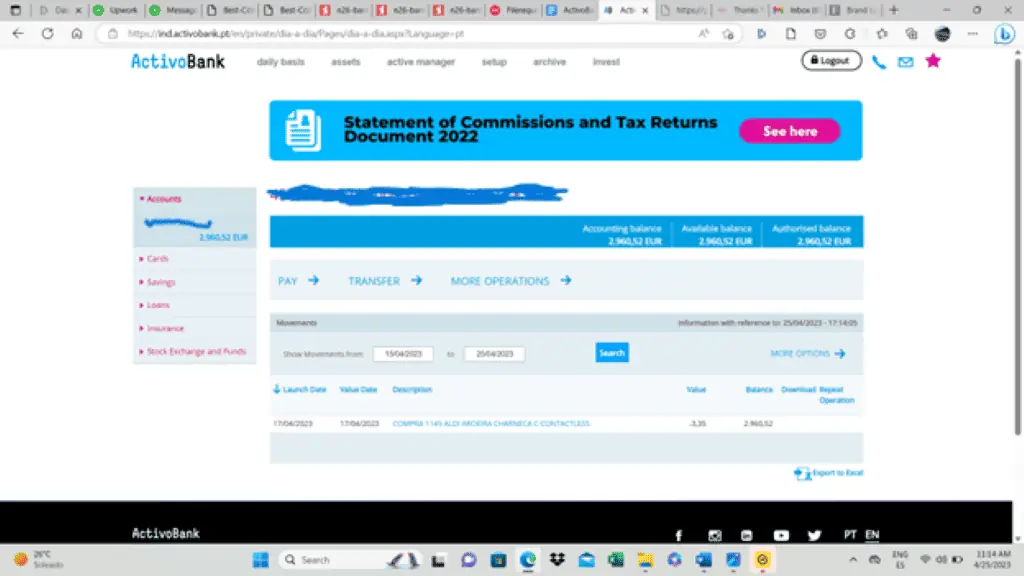Open the PAY operation link
Viewport: 1024px width, 576px height.
tap(298, 281)
